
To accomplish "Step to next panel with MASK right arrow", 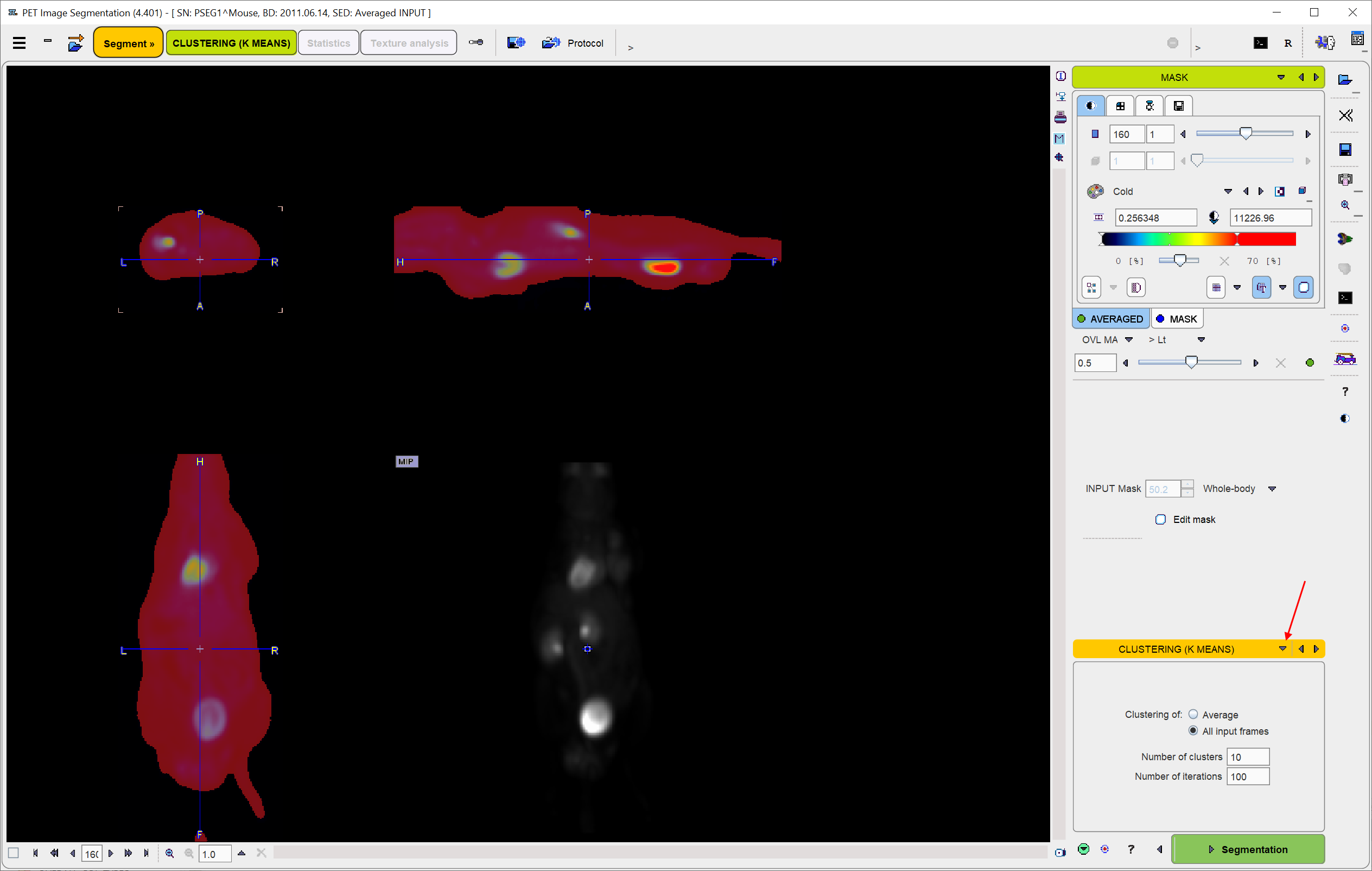I will [1316, 77].
